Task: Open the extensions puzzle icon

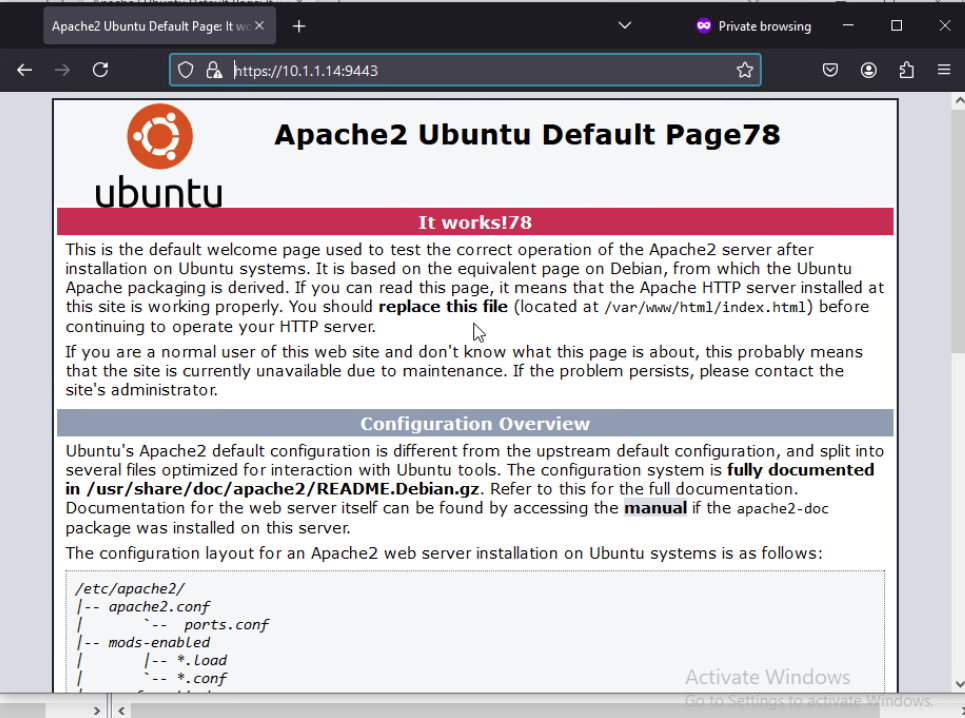Action: (x=907, y=70)
